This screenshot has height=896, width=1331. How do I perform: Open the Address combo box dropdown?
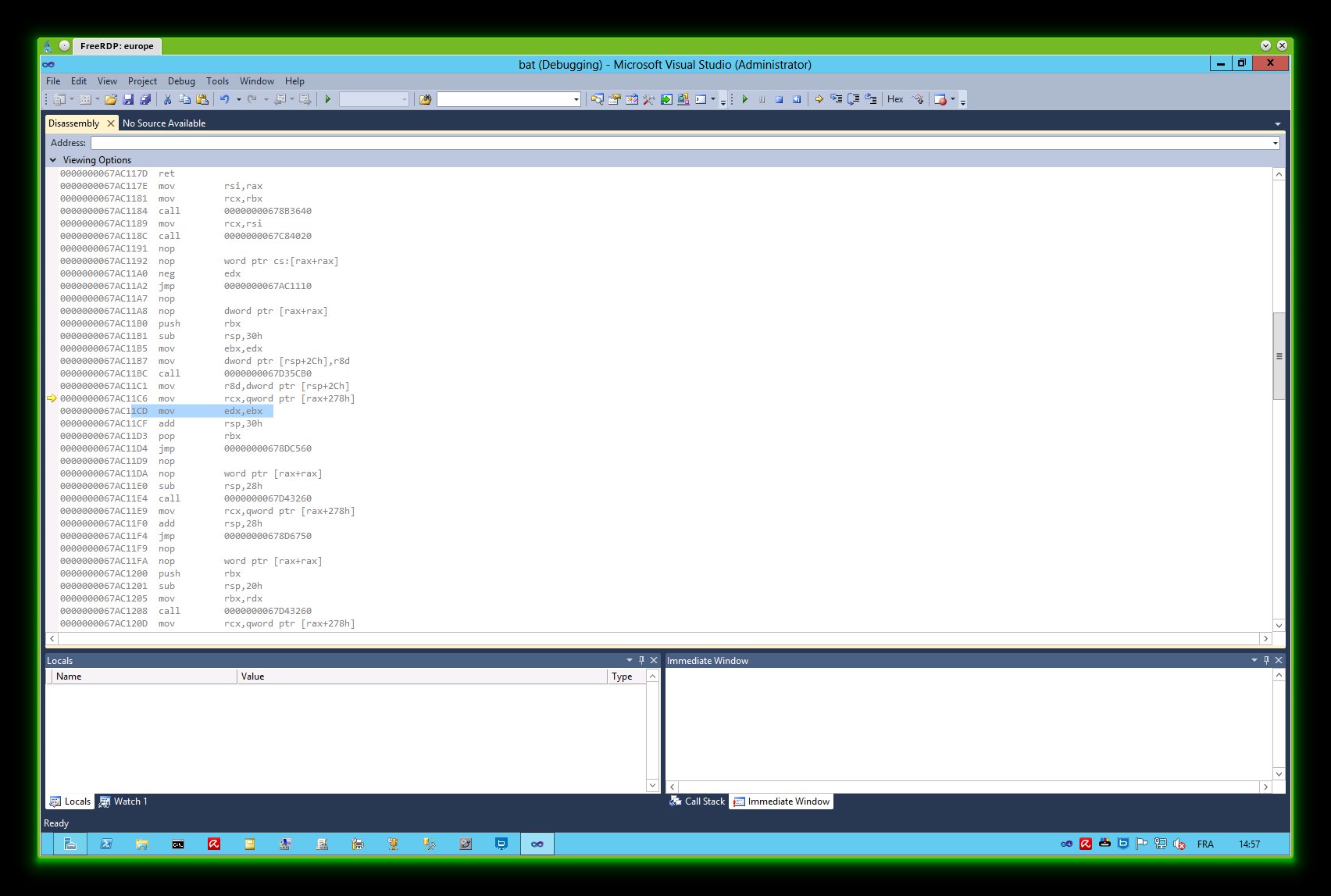[x=1275, y=143]
